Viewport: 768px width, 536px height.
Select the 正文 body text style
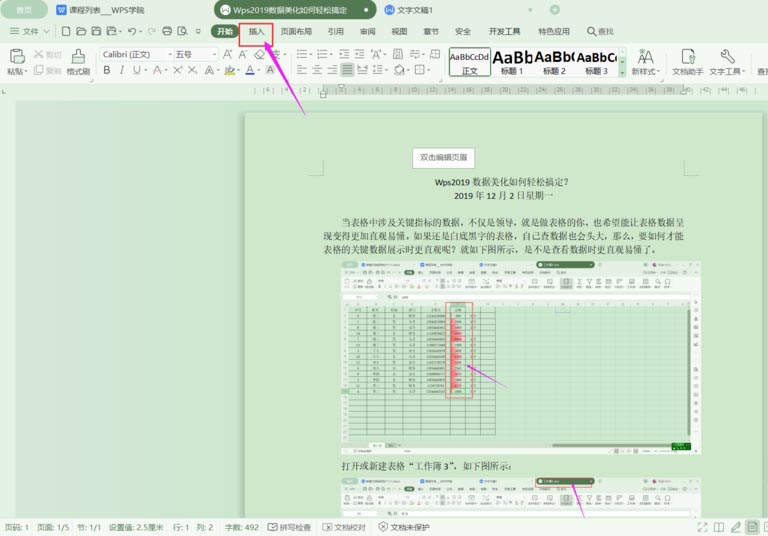coord(470,62)
